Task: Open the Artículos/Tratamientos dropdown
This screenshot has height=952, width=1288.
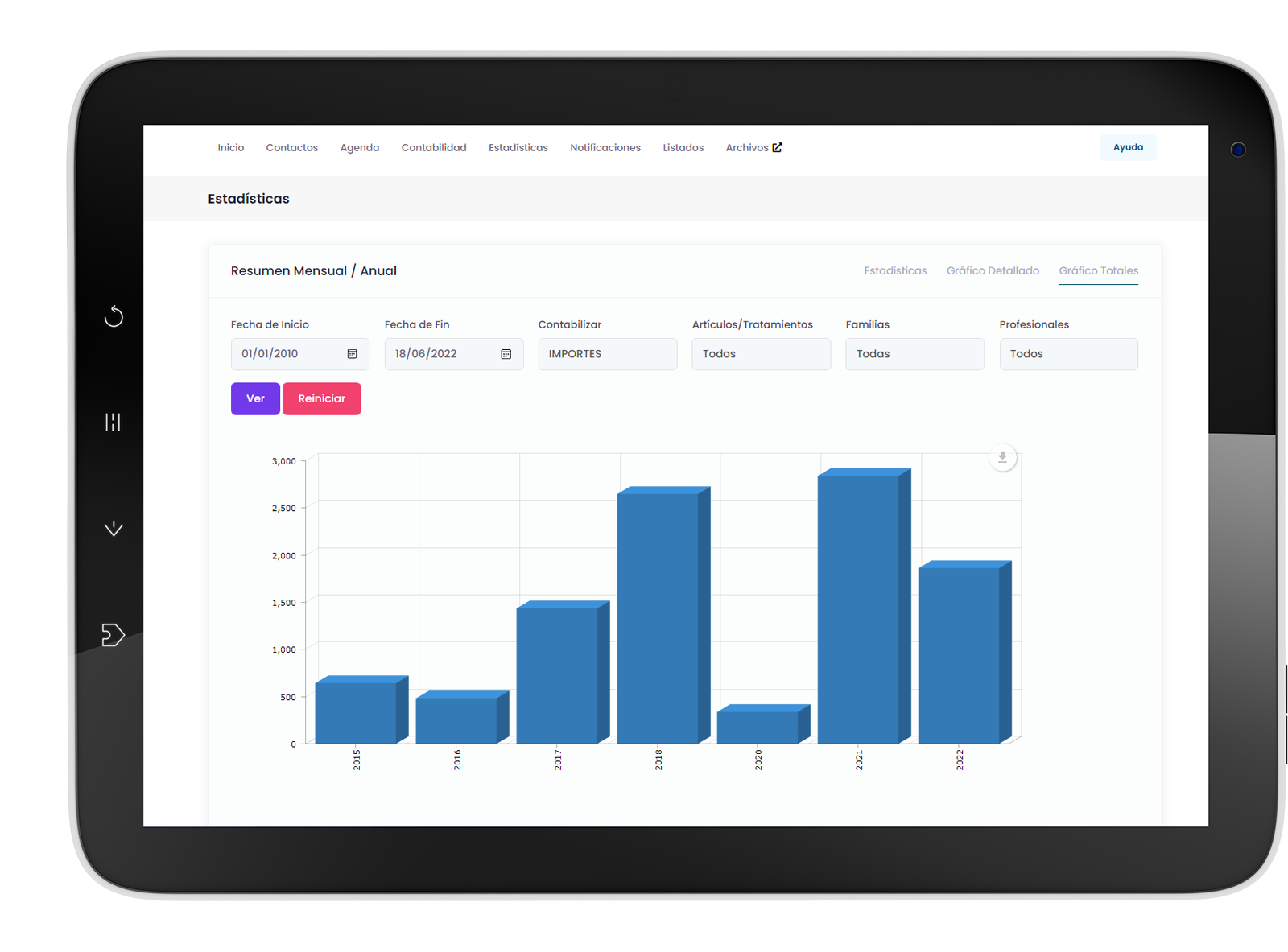Action: click(x=760, y=354)
